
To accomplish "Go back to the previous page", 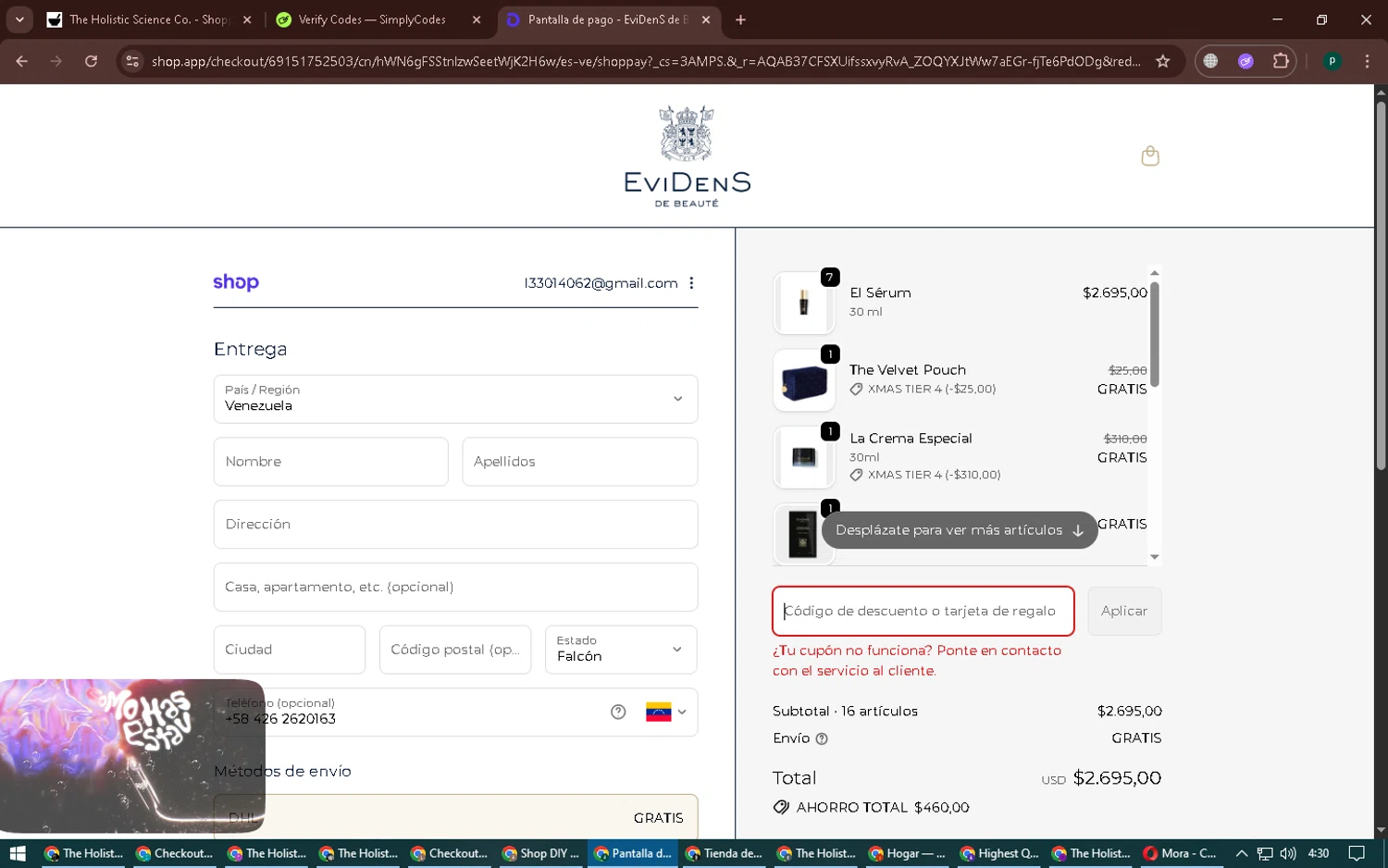I will pos(22,61).
